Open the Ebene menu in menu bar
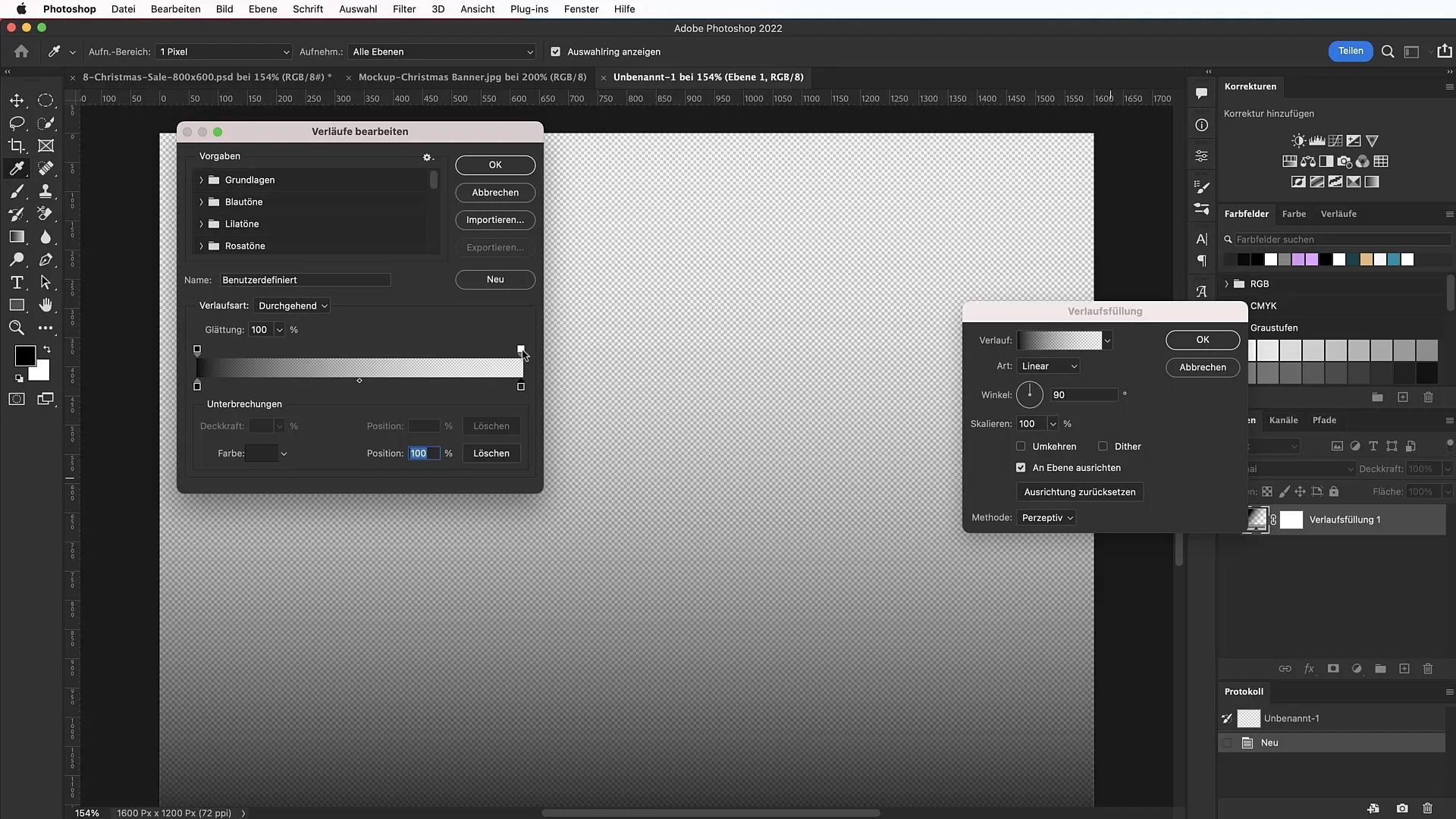This screenshot has width=1456, height=819. [263, 9]
